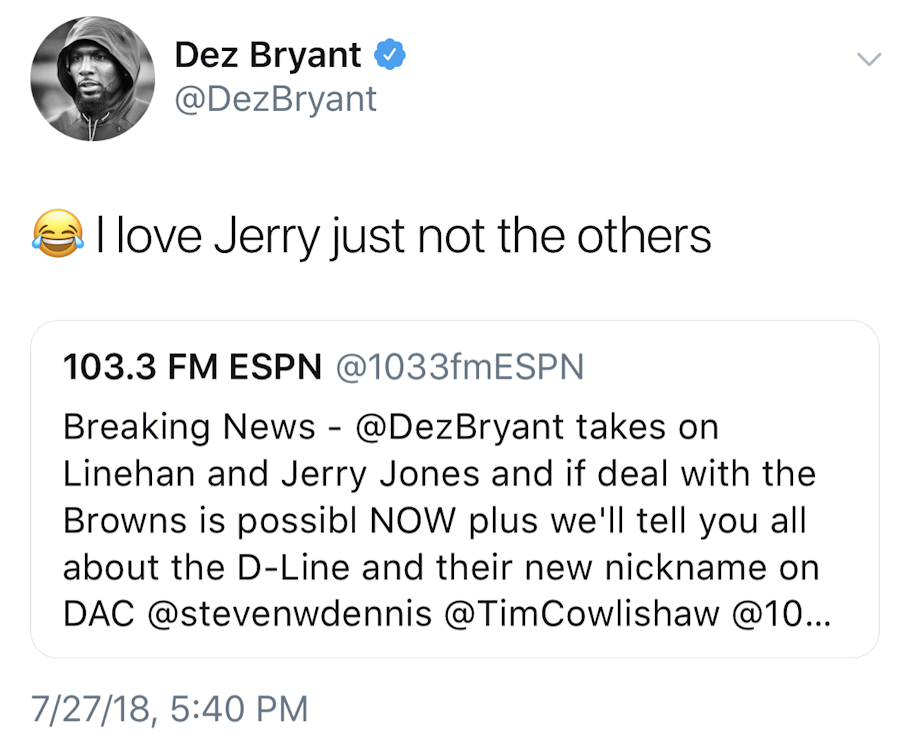Click the @1033fmESPN handle
Screen dimensions: 900x743
click(457, 368)
